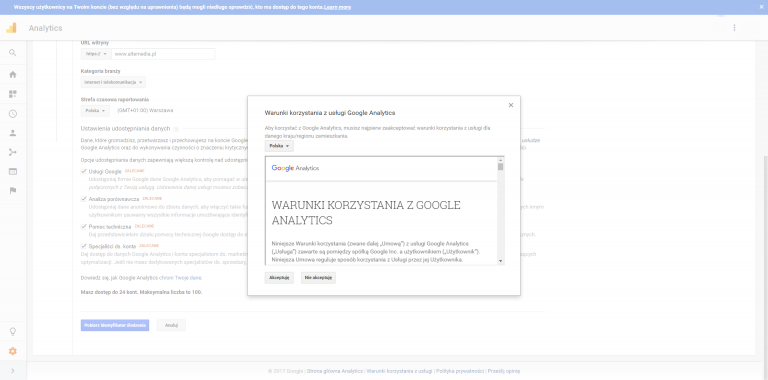Open Acquisition branching icon in sidebar

13,152
